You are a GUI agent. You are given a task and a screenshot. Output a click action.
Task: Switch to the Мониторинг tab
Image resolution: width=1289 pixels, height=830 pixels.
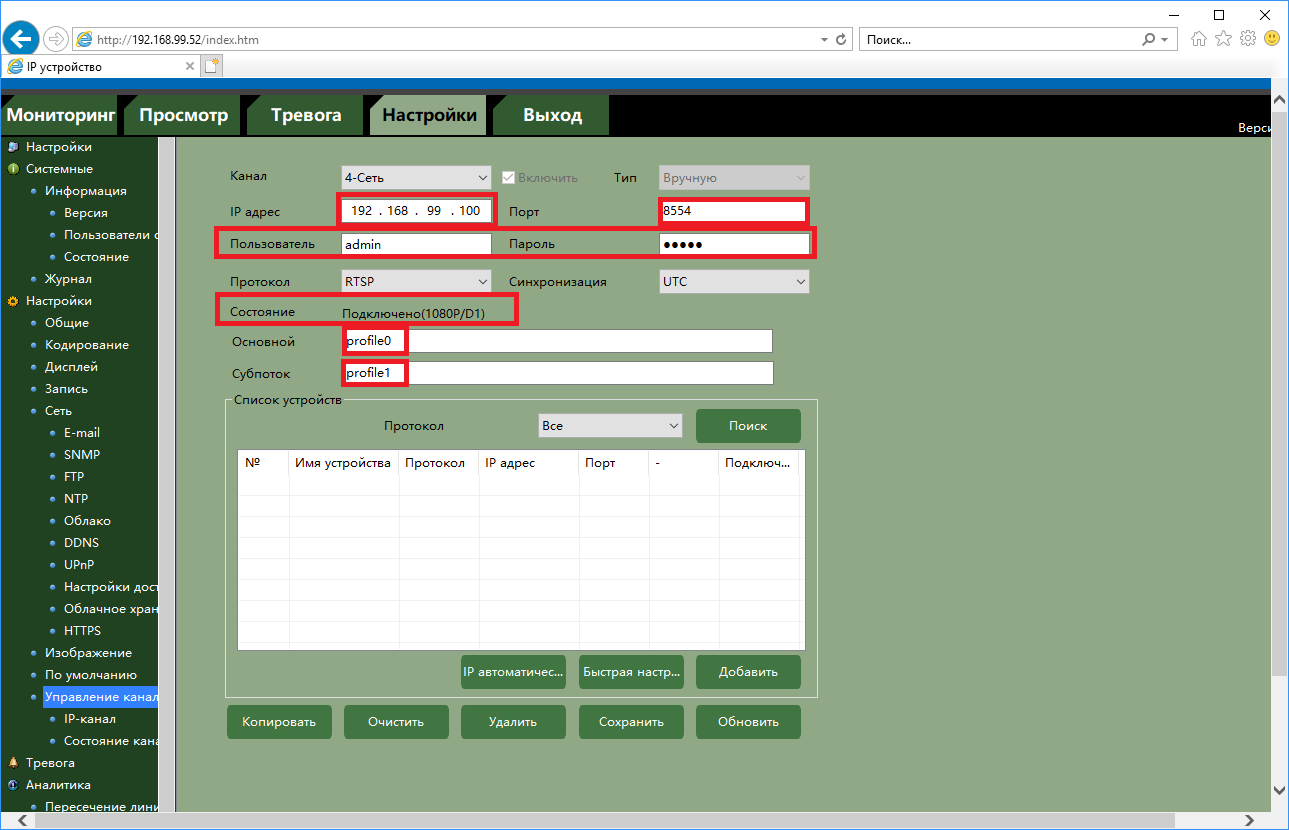tap(61, 115)
